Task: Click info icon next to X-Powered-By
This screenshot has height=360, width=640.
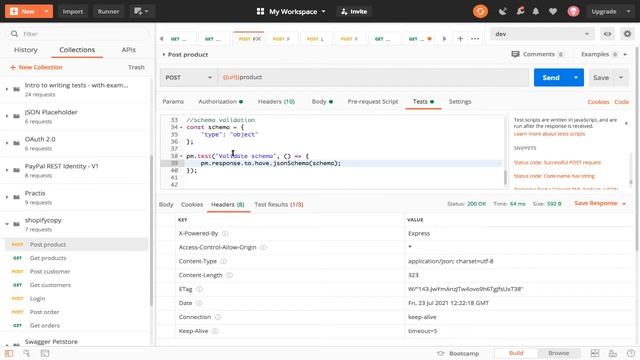Action: (225, 233)
